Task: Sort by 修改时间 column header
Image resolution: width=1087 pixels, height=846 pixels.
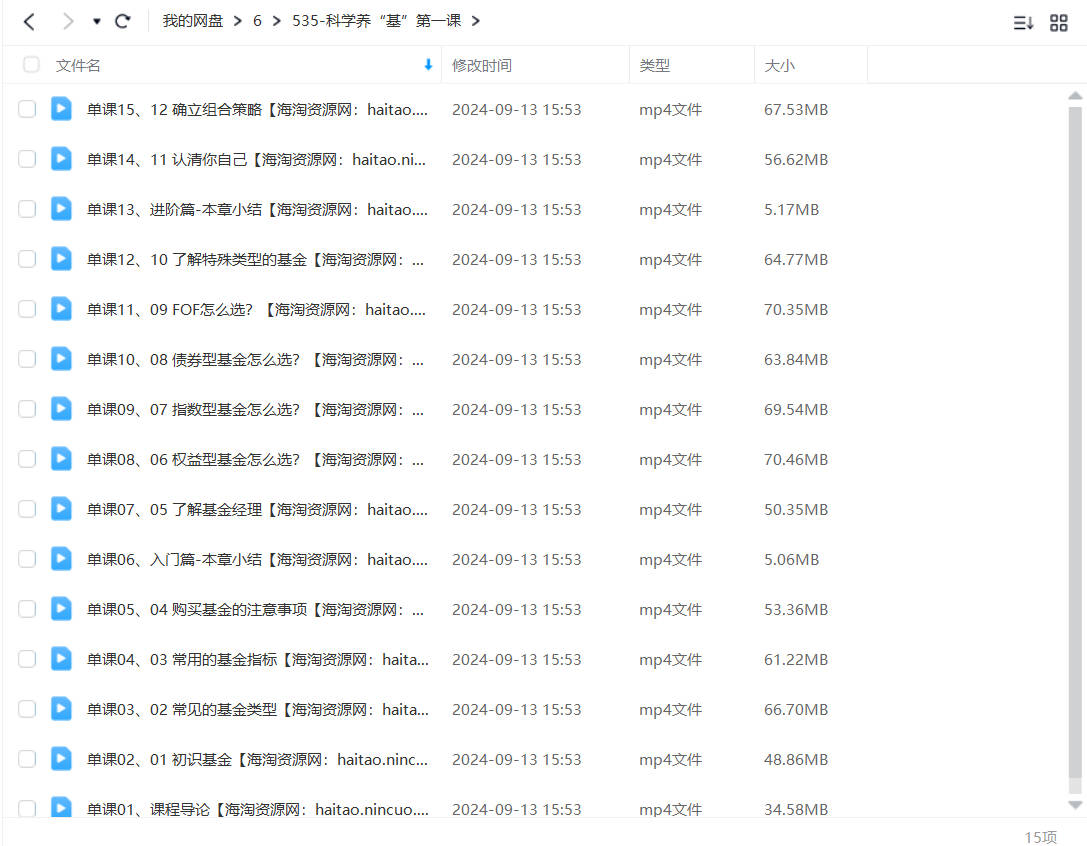Action: tap(482, 65)
